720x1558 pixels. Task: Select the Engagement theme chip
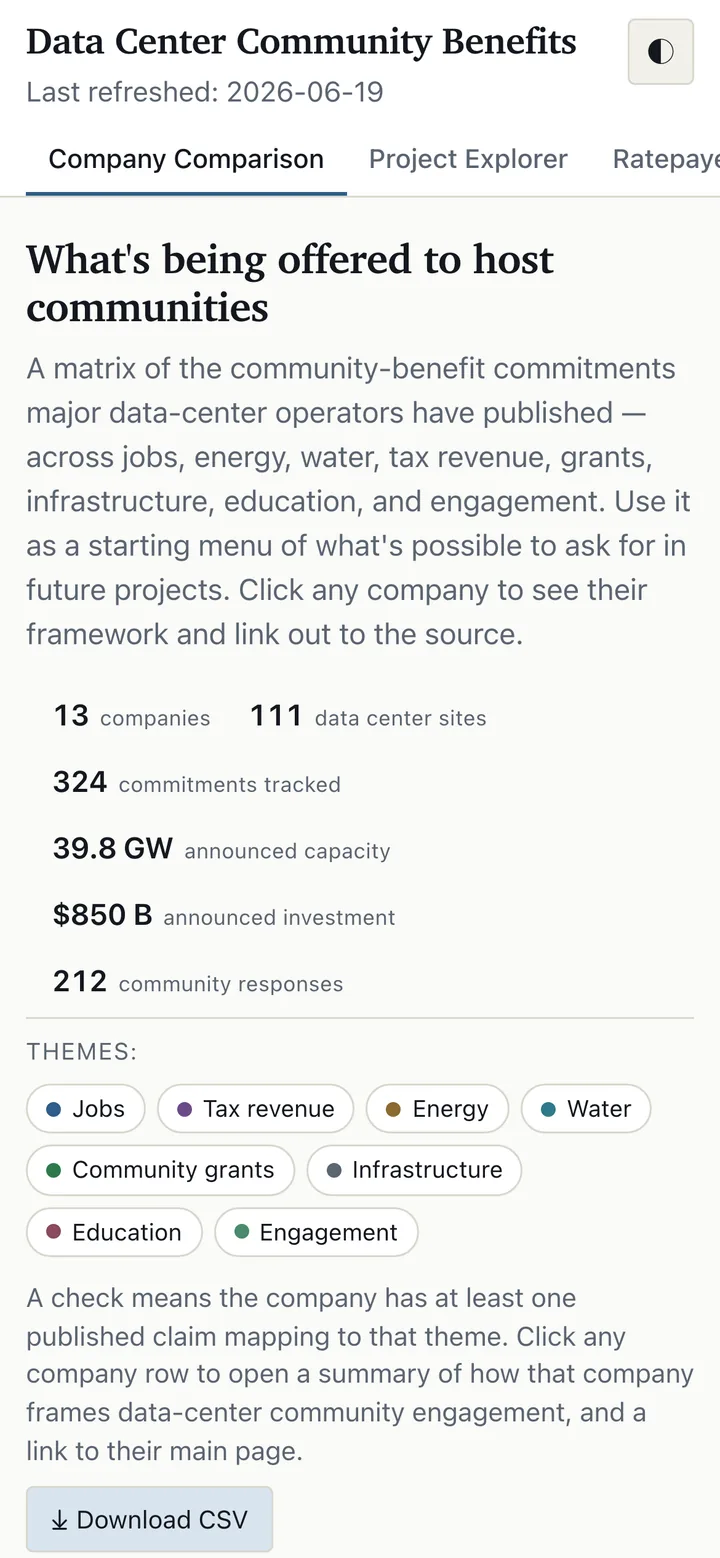point(316,1232)
